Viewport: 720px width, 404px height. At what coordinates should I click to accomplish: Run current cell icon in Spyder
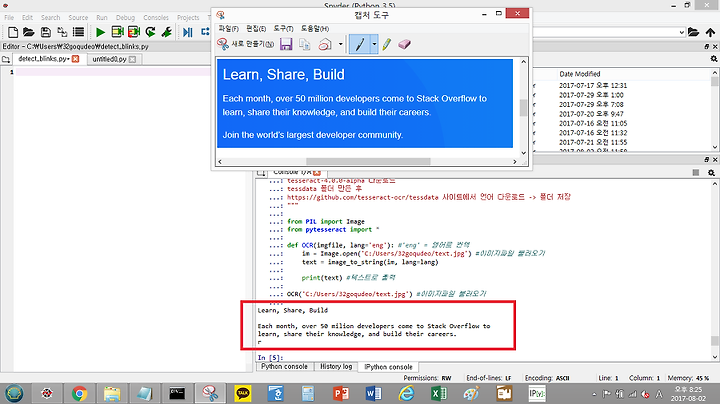tap(118, 32)
